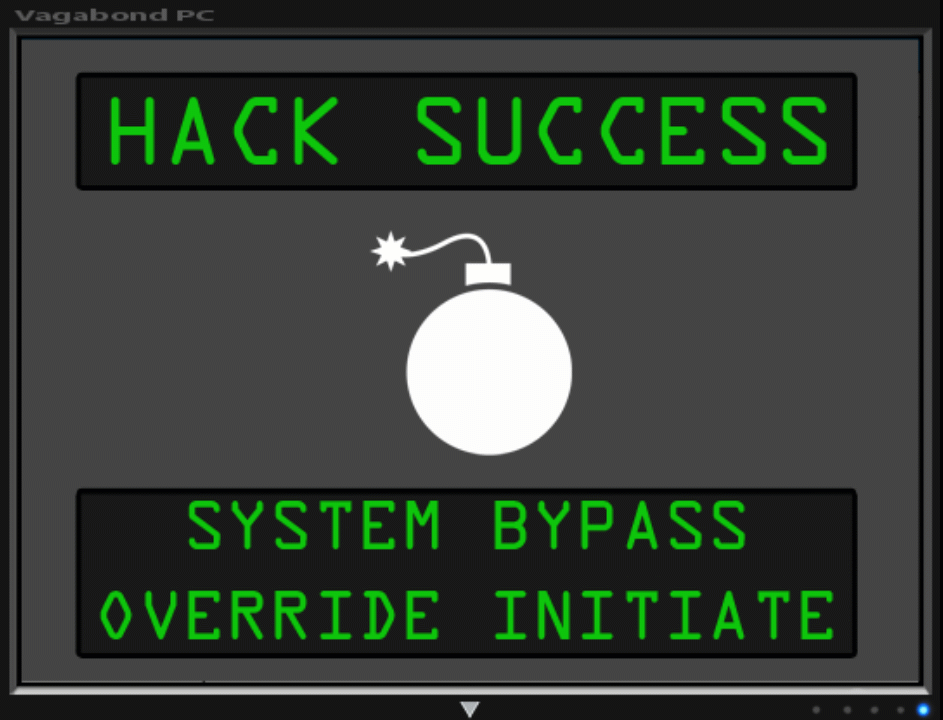943x720 pixels.
Task: Click the glowing blue power light
Action: pos(923,710)
